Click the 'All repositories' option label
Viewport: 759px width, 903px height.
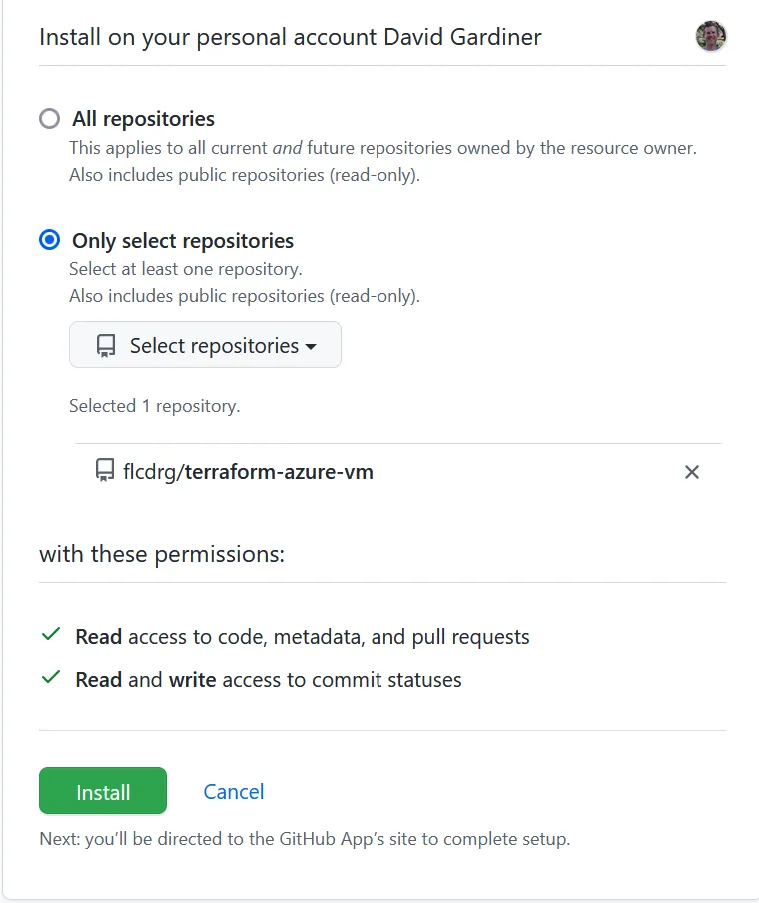click(x=143, y=119)
